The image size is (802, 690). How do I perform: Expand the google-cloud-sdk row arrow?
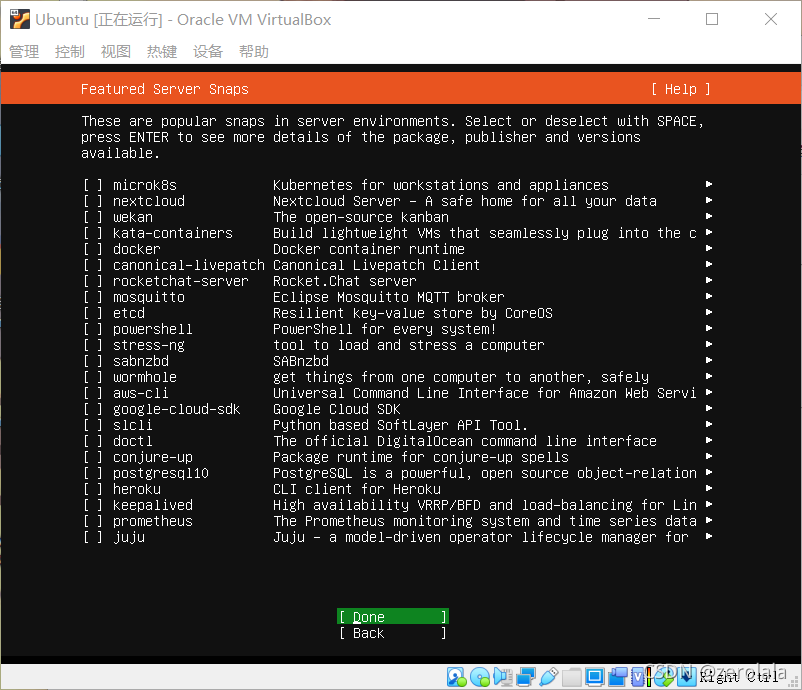point(709,408)
